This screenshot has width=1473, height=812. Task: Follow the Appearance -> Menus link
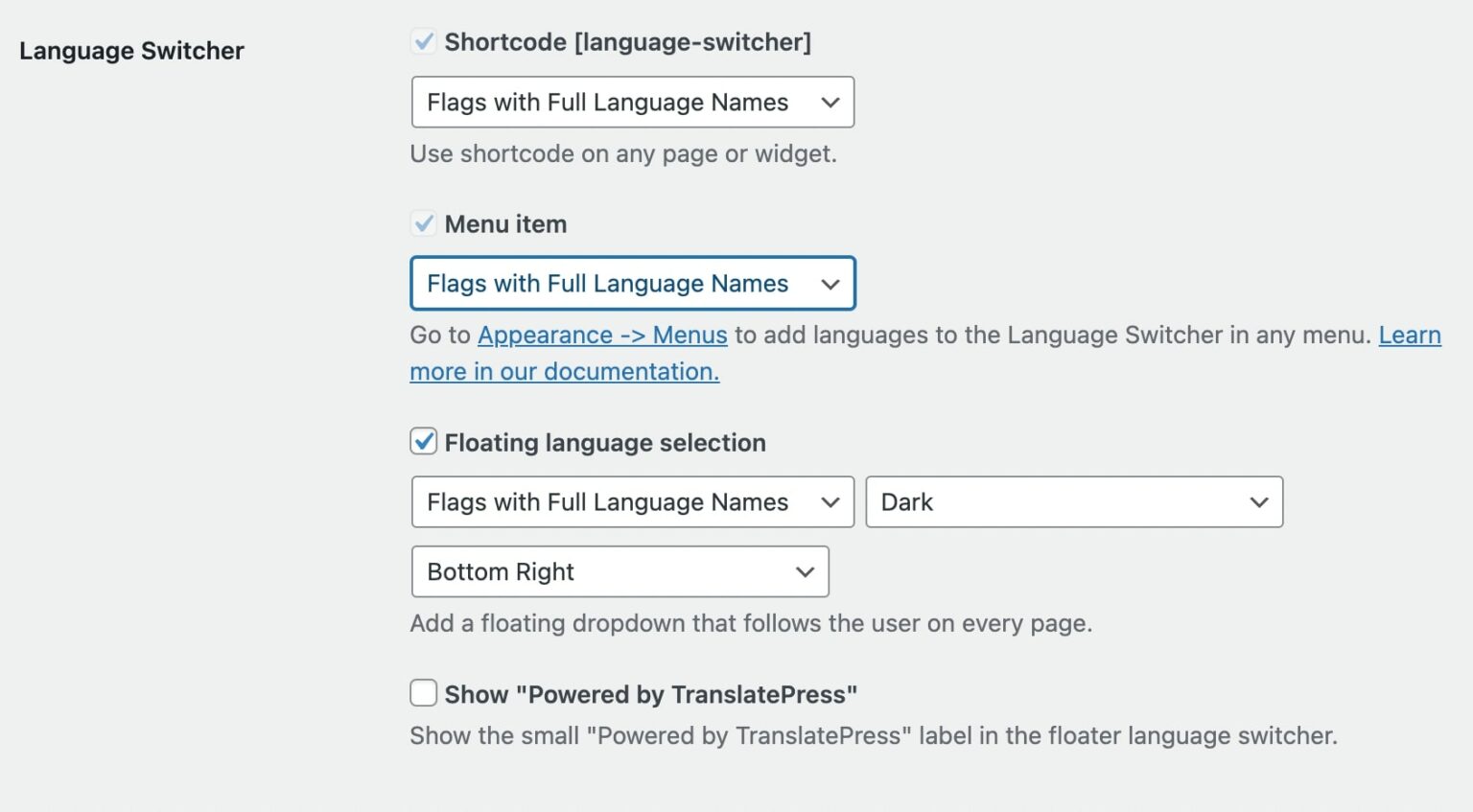pos(602,335)
